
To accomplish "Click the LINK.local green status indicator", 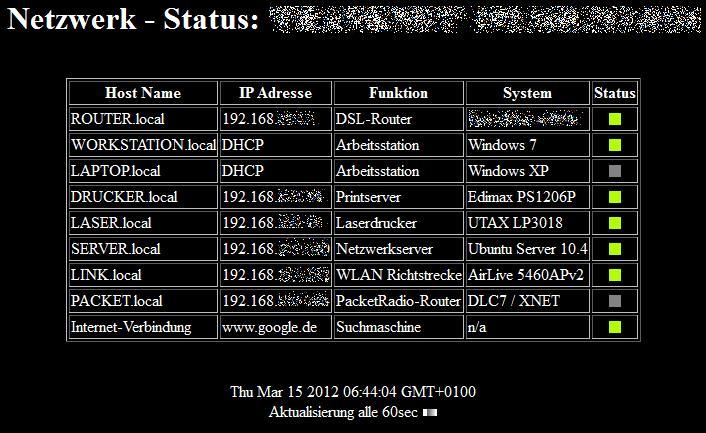I will (x=615, y=275).
